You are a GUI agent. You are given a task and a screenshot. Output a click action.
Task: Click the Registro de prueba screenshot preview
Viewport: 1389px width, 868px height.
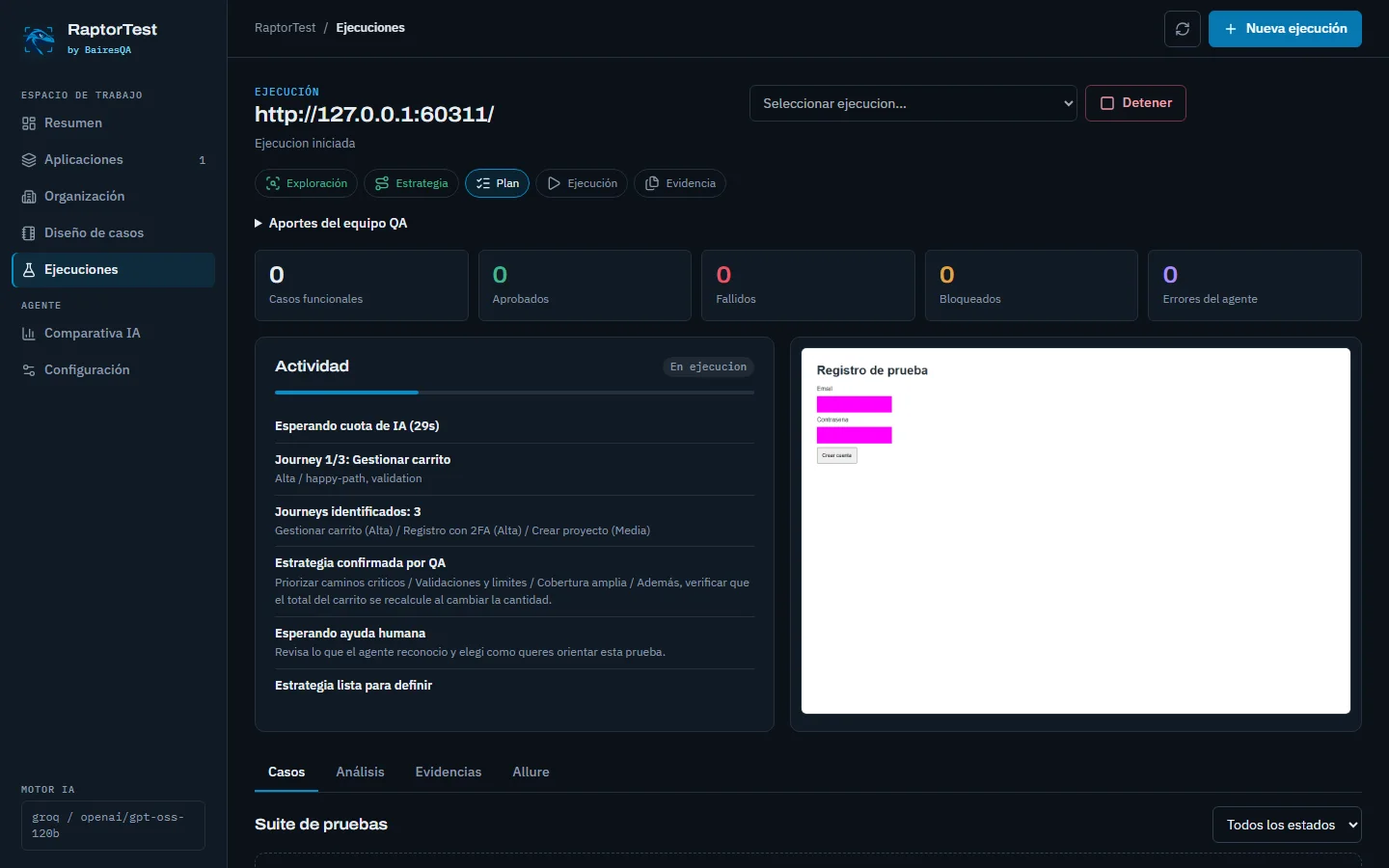coord(1076,530)
